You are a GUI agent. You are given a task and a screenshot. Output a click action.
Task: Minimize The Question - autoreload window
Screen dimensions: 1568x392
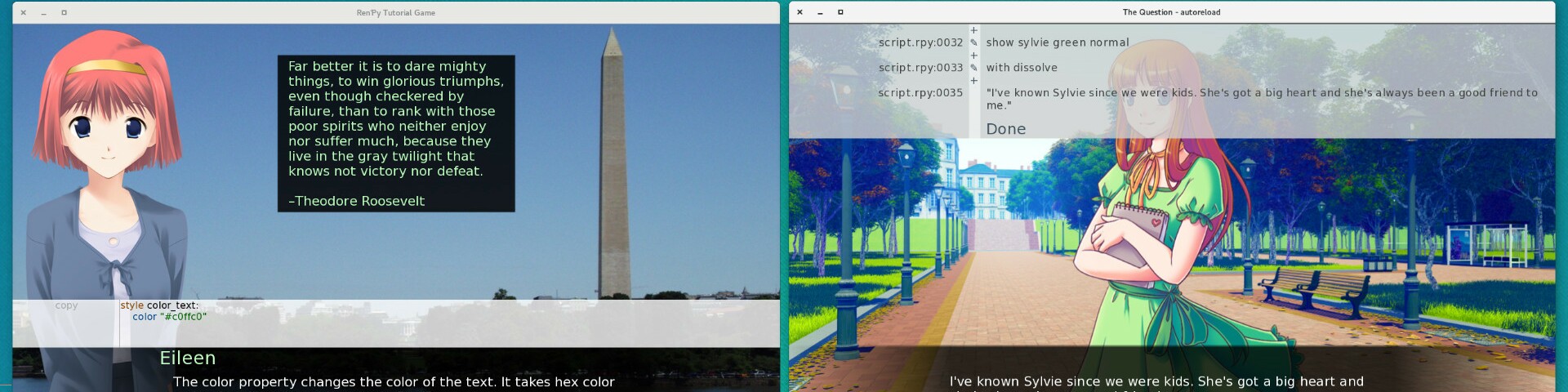[820, 12]
